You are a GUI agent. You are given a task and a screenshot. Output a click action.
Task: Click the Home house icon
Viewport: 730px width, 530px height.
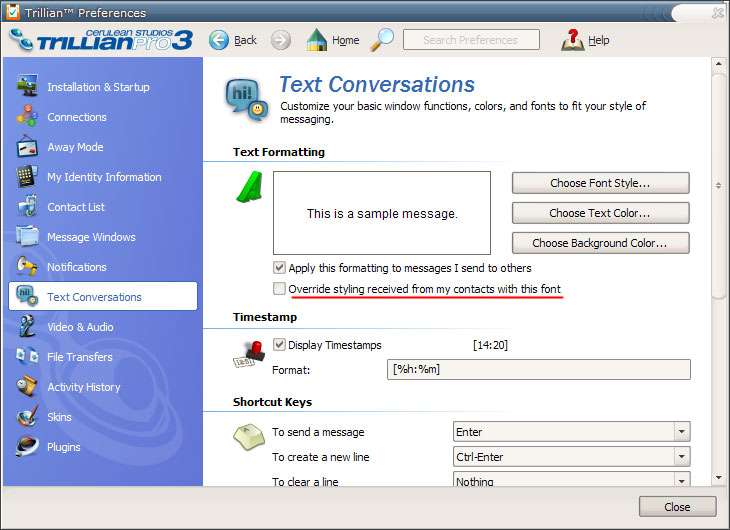pyautogui.click(x=317, y=40)
